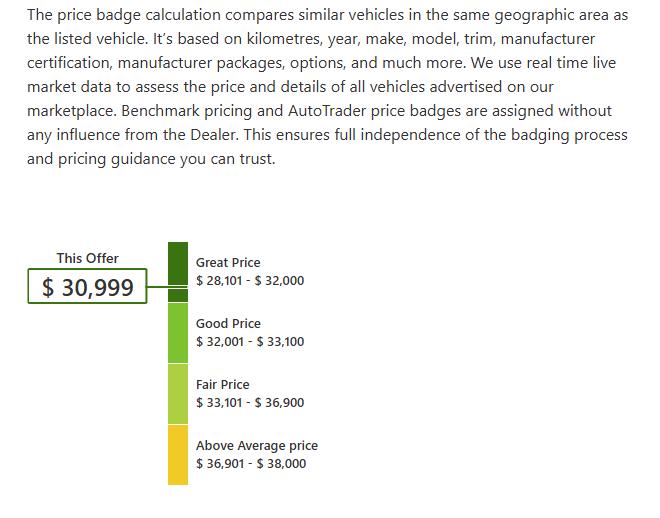Select the dark green Great Price bar segment

point(178,272)
